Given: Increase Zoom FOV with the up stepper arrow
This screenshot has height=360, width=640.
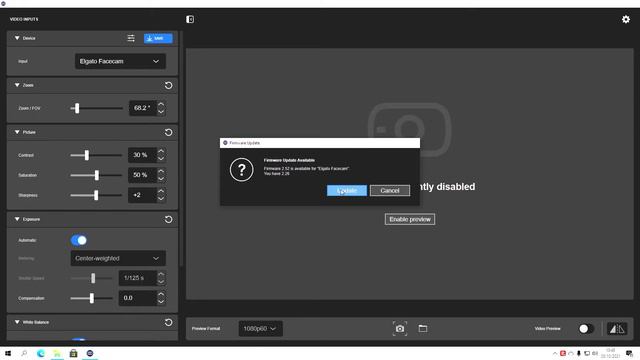Looking at the screenshot, I should pos(161,104).
